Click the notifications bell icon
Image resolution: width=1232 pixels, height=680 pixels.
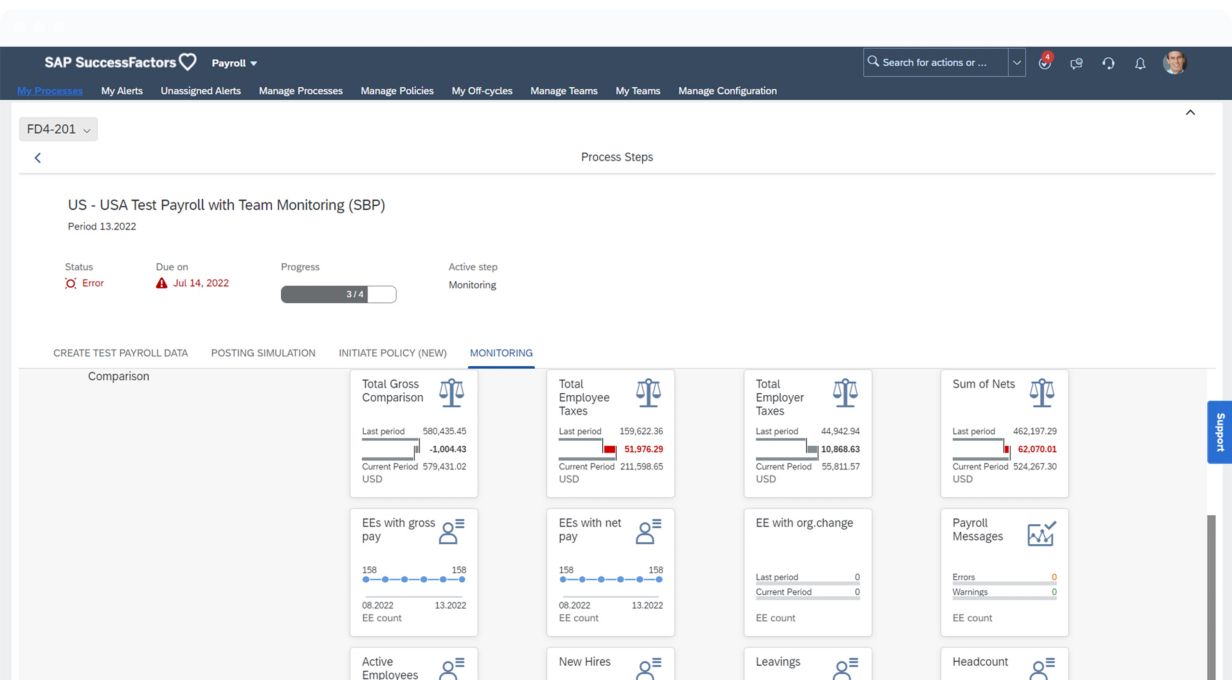click(1139, 63)
